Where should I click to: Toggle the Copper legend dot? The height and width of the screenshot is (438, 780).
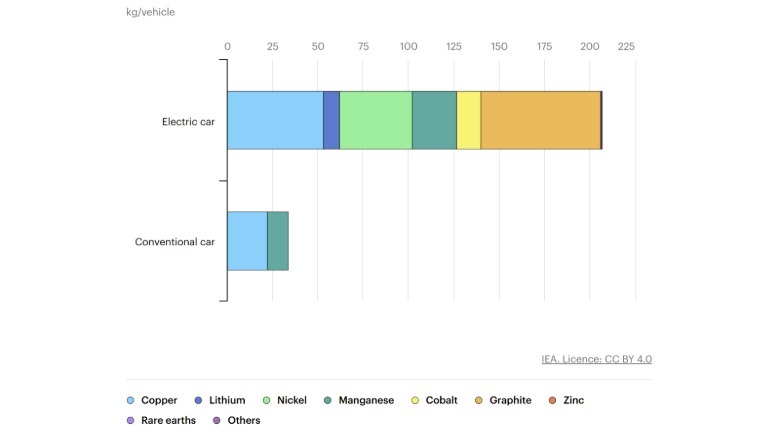[x=131, y=400]
